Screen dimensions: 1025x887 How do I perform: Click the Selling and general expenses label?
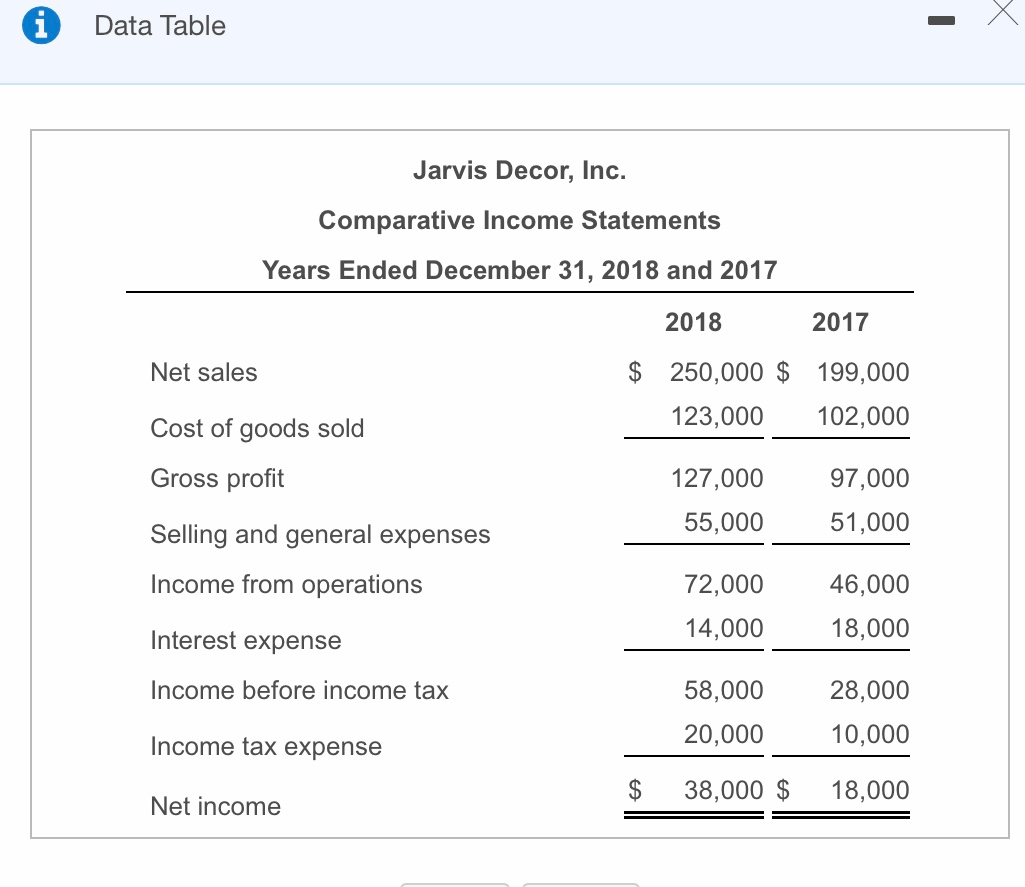pyautogui.click(x=320, y=534)
